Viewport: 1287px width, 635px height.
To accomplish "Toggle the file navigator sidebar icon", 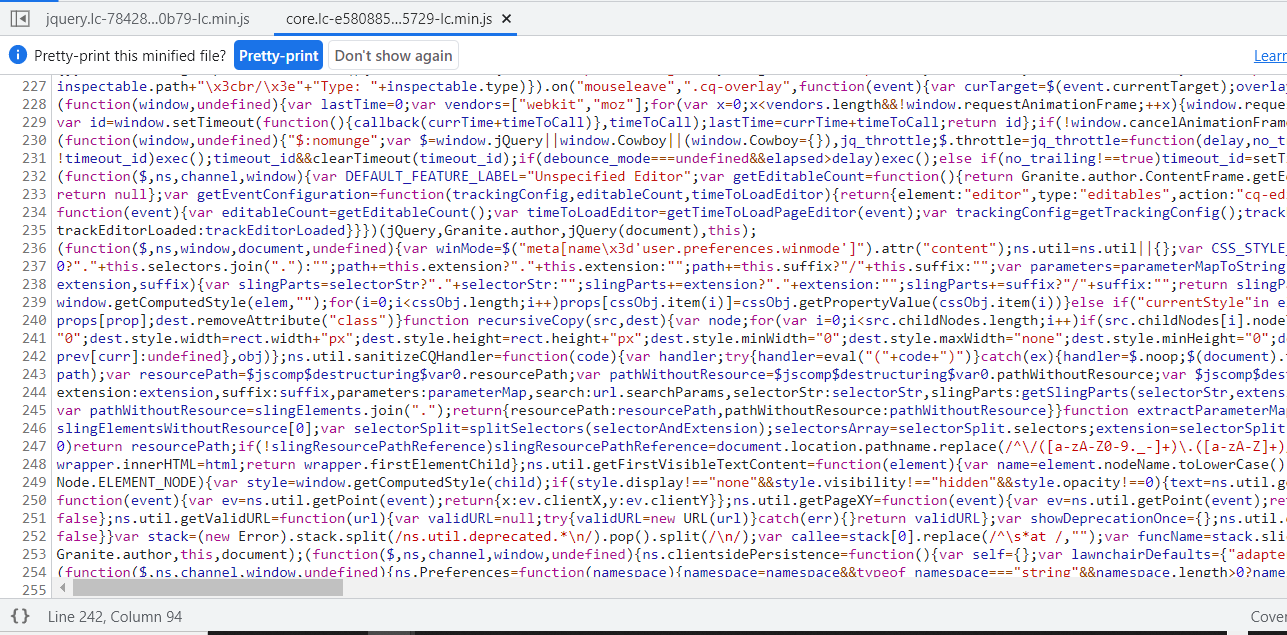I will (18, 19).
